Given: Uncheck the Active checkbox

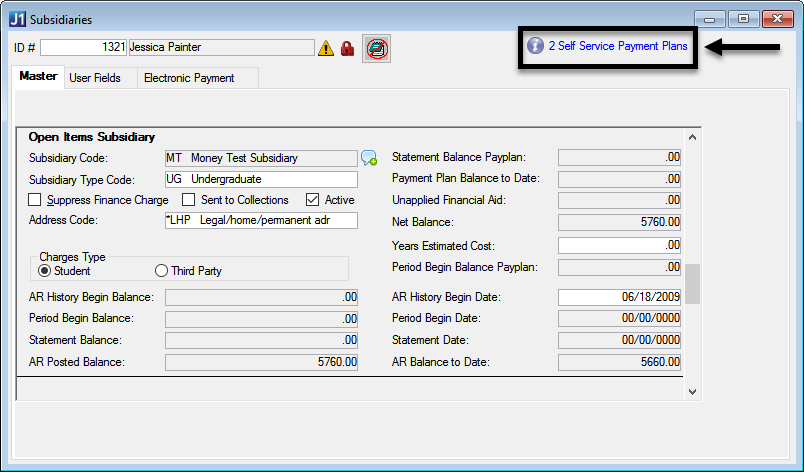Looking at the screenshot, I should [x=312, y=199].
